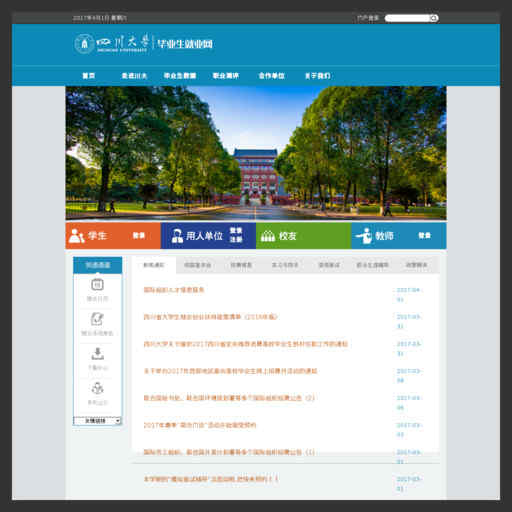The image size is (512, 512).
Task: Switch to the third news tab
Action: coord(241,265)
